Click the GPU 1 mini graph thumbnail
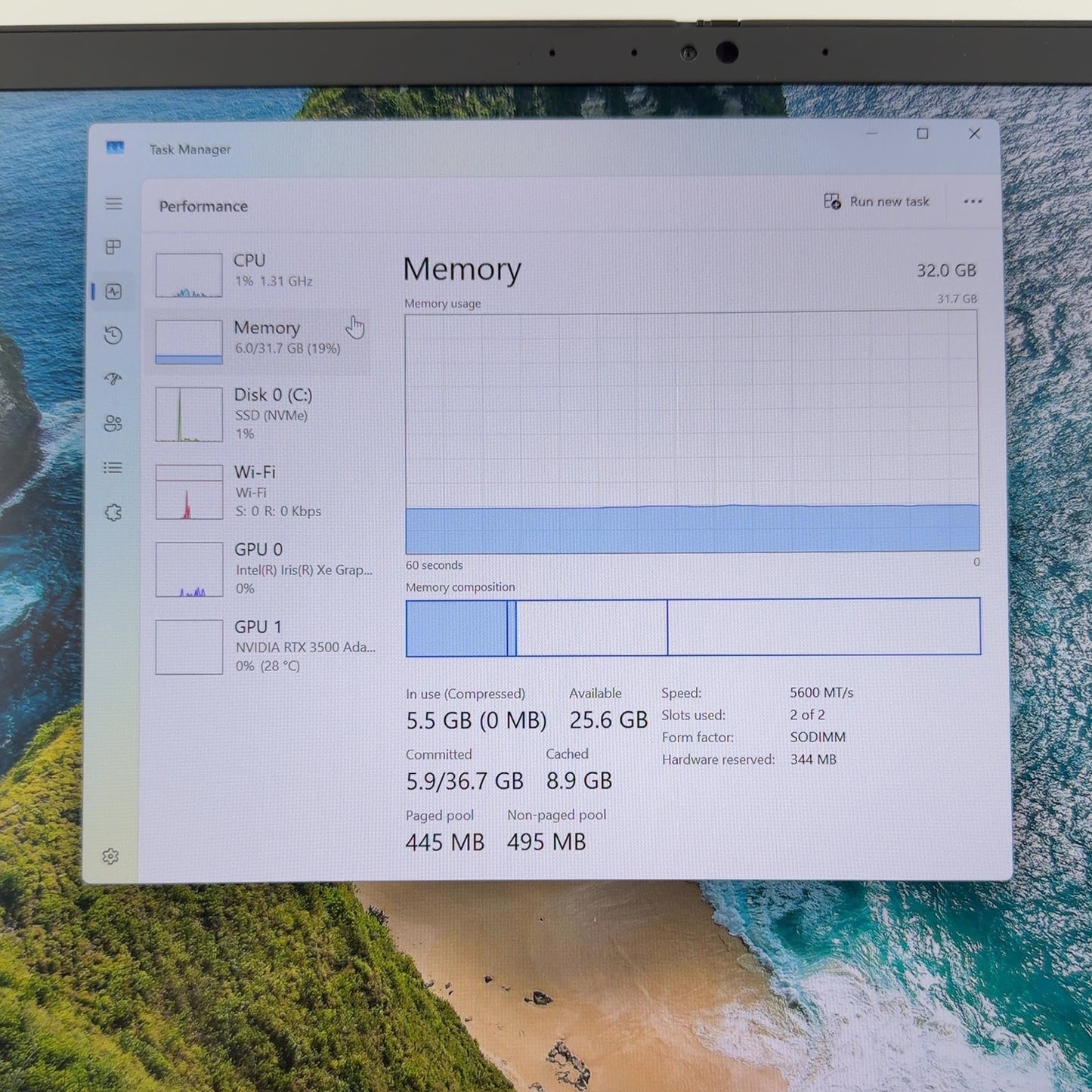This screenshot has height=1092, width=1092. pos(189,647)
